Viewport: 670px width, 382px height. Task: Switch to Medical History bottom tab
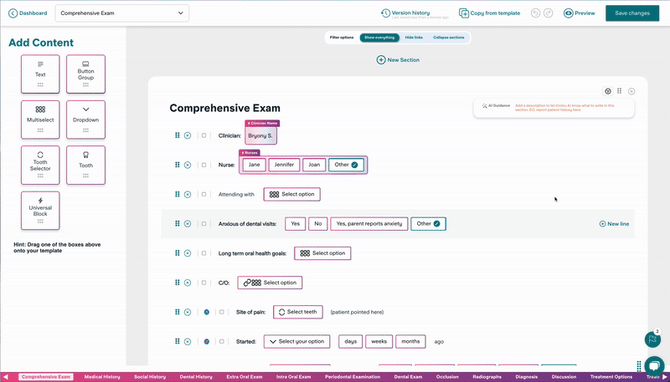coord(102,377)
